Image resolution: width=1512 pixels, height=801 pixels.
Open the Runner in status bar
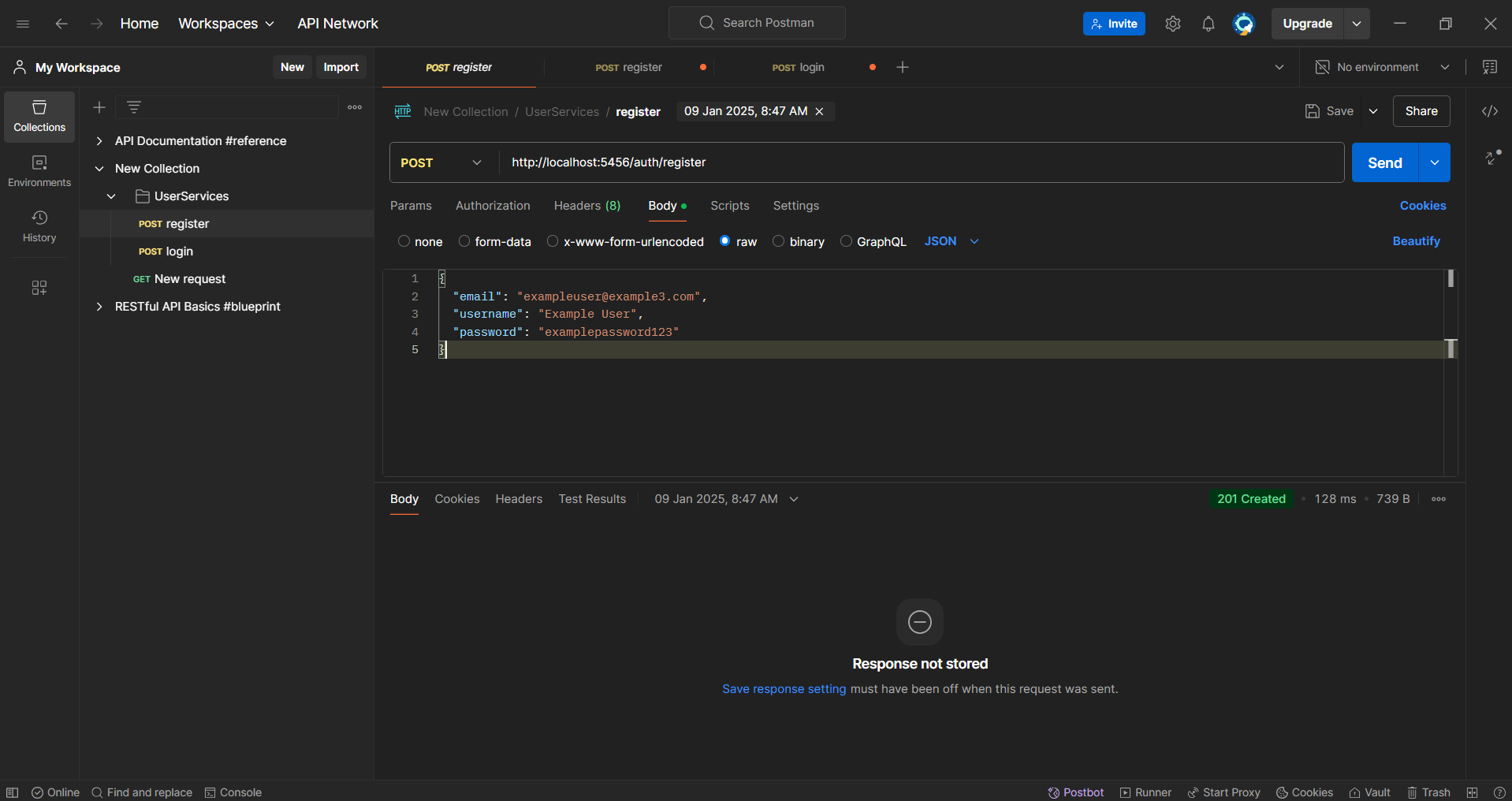(x=1145, y=792)
